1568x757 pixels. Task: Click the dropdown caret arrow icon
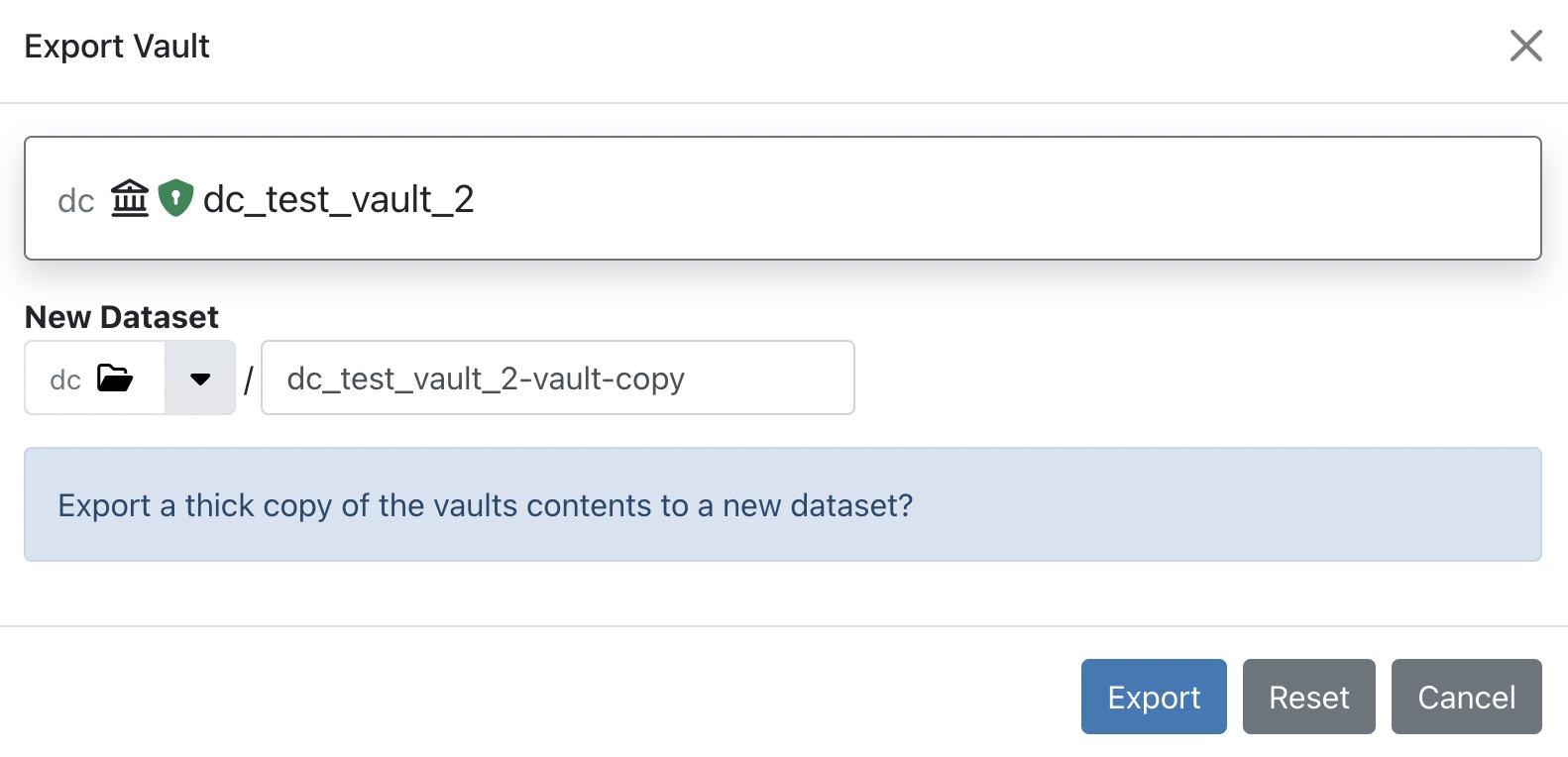(200, 378)
